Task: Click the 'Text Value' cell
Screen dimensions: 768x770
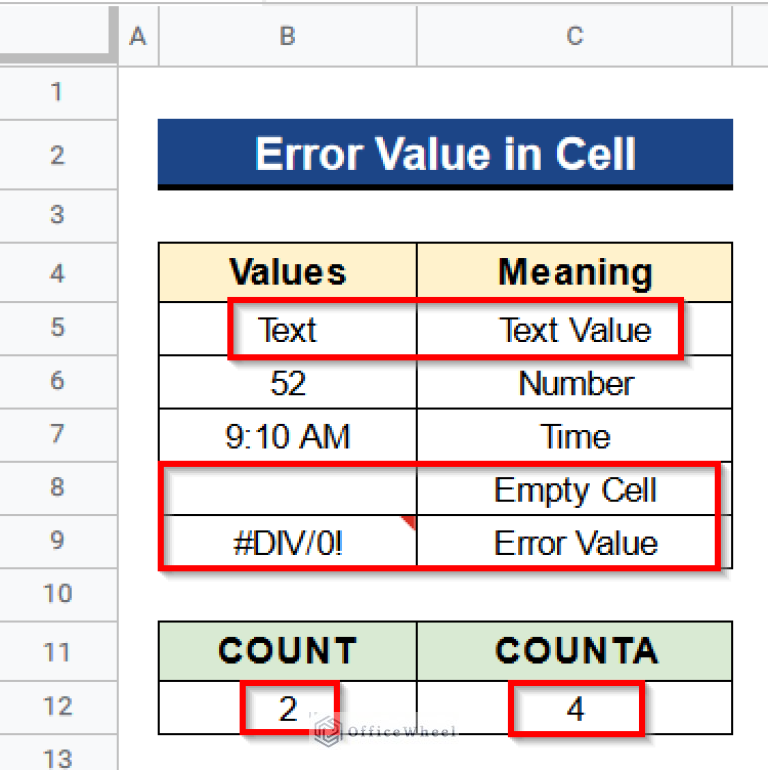Action: point(575,329)
